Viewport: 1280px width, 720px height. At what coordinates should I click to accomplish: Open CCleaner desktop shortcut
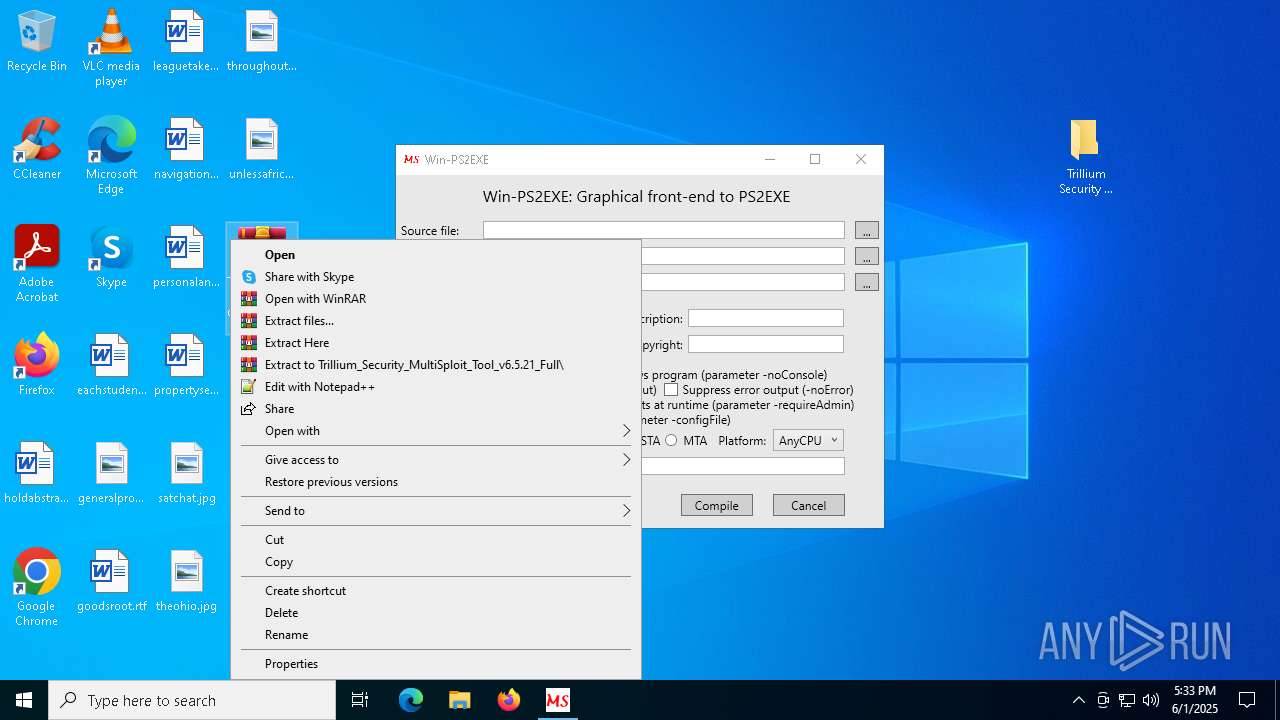pyautogui.click(x=37, y=150)
